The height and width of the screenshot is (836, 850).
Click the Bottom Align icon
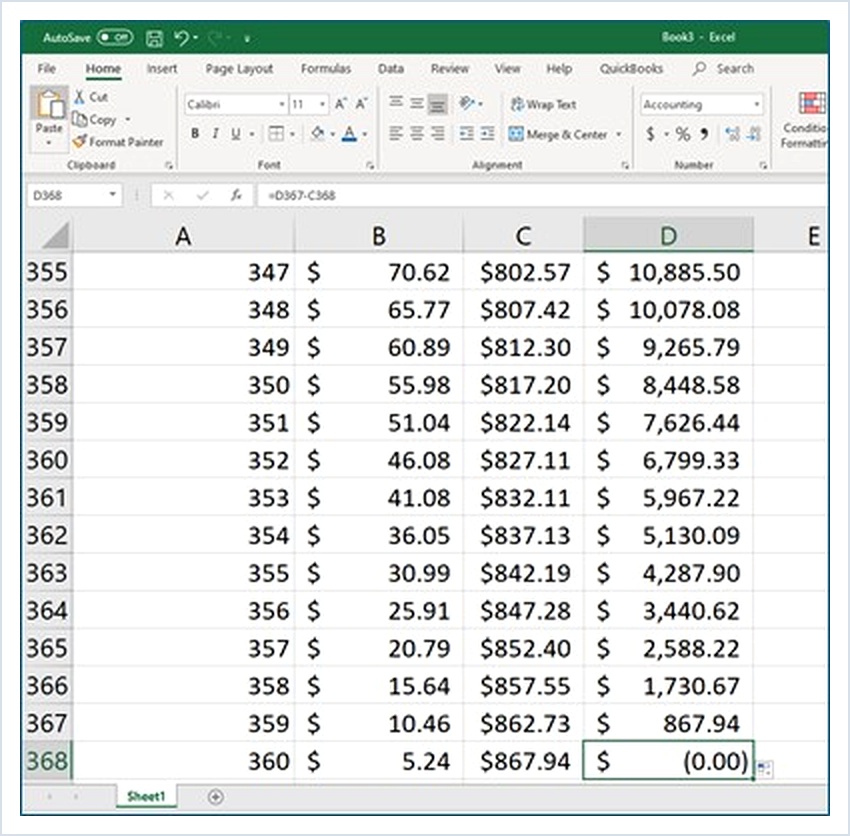click(x=437, y=104)
